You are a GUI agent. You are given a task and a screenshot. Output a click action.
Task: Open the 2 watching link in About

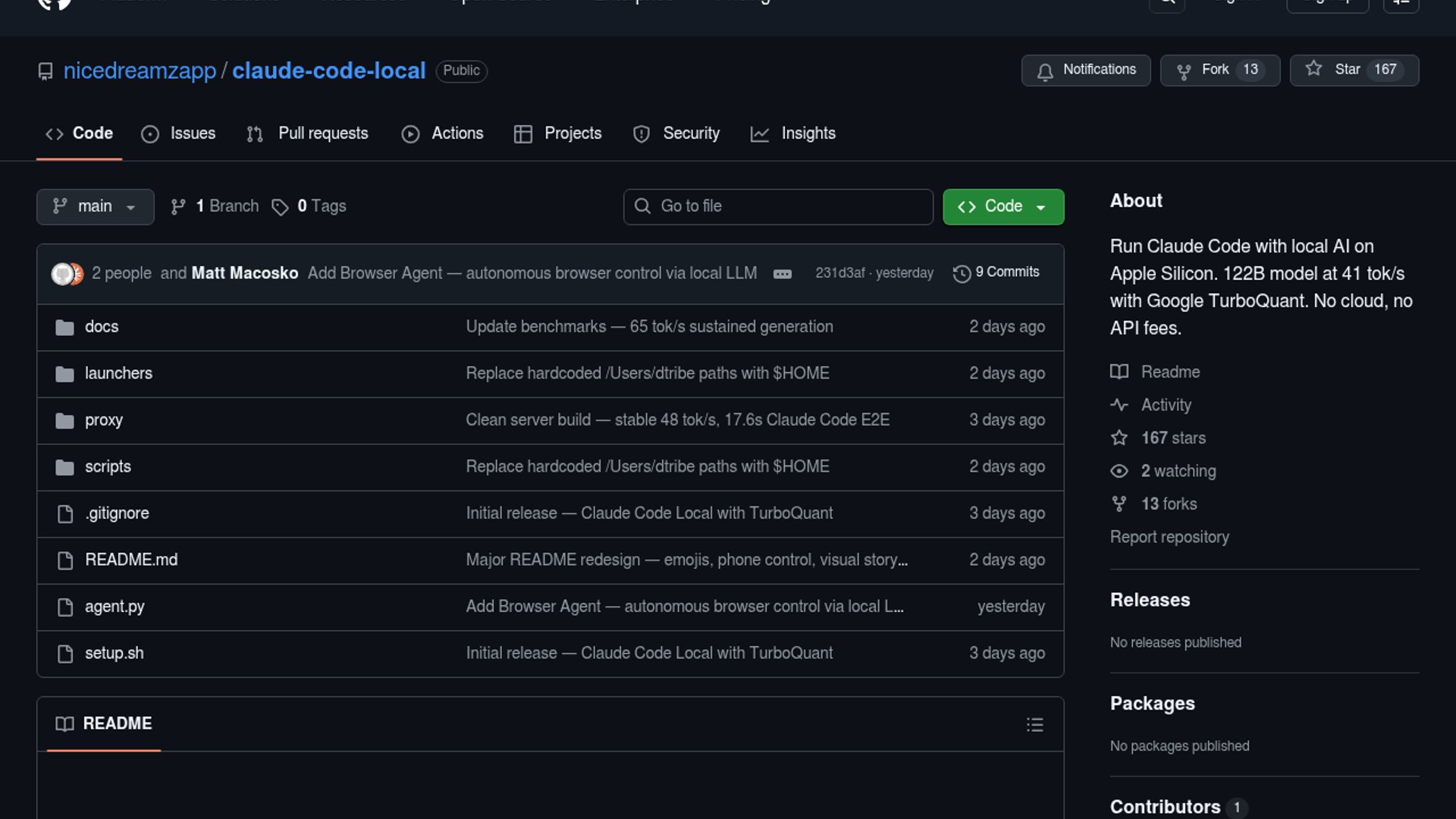(1178, 471)
